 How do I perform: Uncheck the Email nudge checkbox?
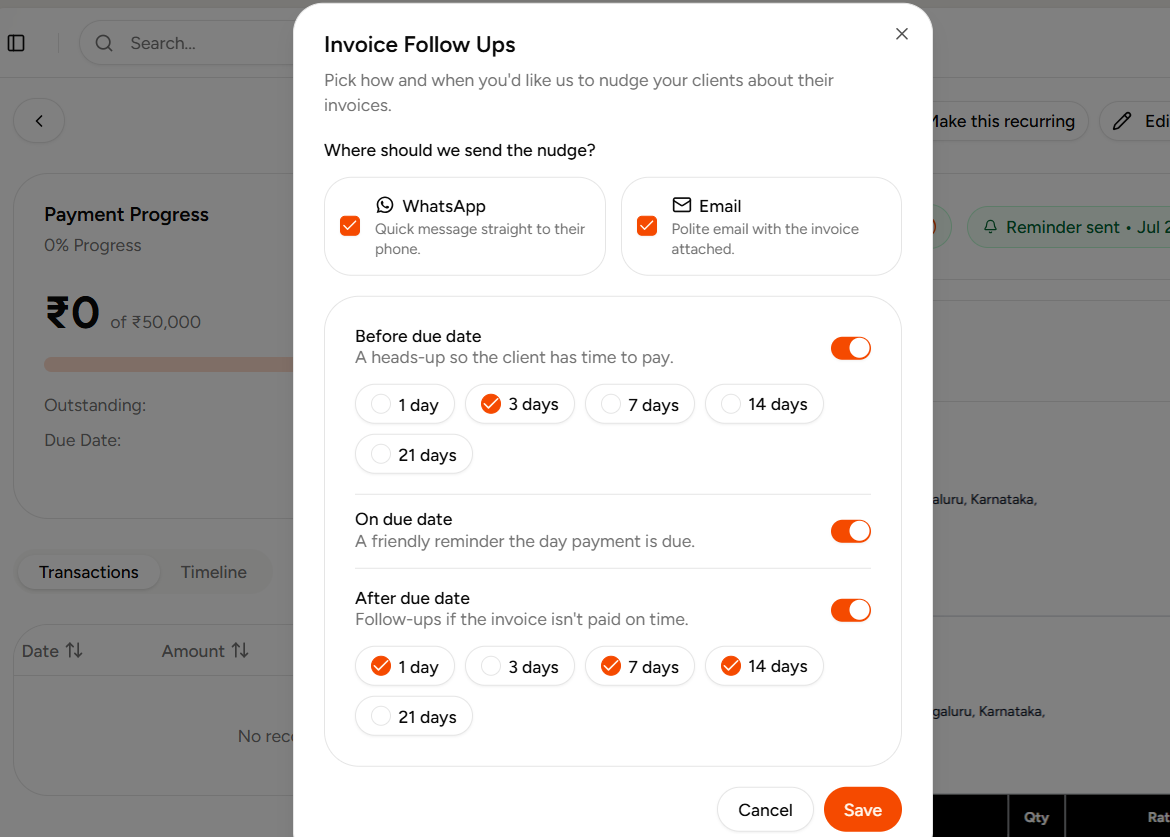click(647, 226)
